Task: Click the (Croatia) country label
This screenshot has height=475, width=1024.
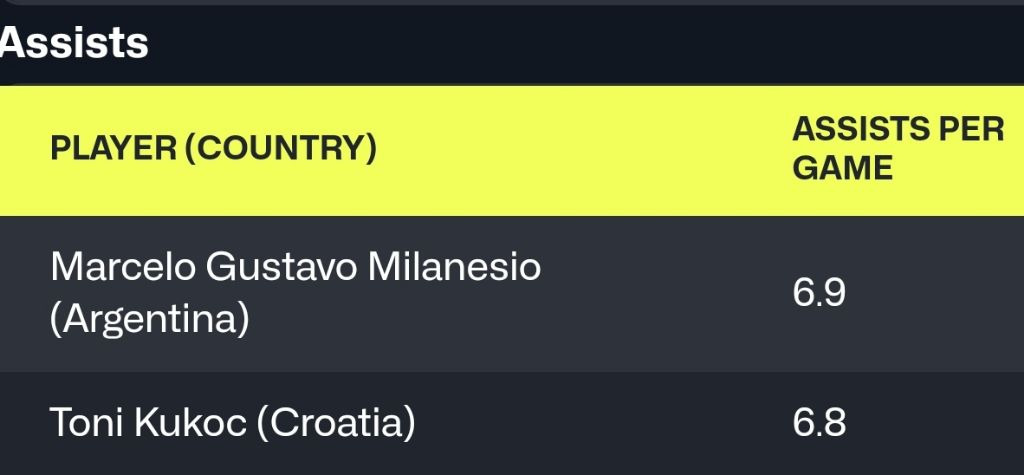Action: click(x=336, y=423)
